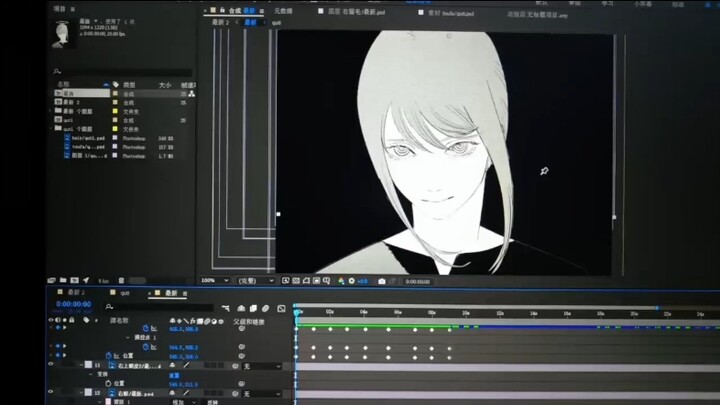Click the Project panel search field
This screenshot has height=405, width=720.
click(110, 72)
